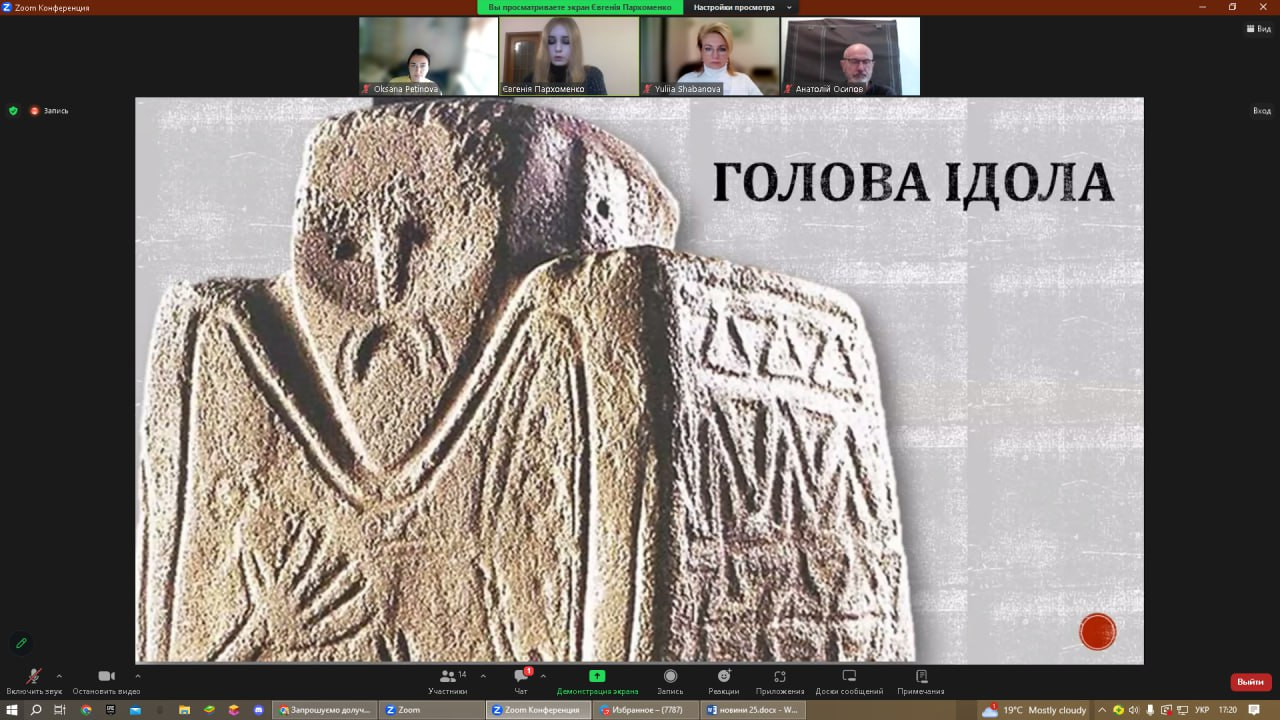This screenshot has height=720, width=1280.
Task: Open the Windows Start menu
Action: pos(12,710)
